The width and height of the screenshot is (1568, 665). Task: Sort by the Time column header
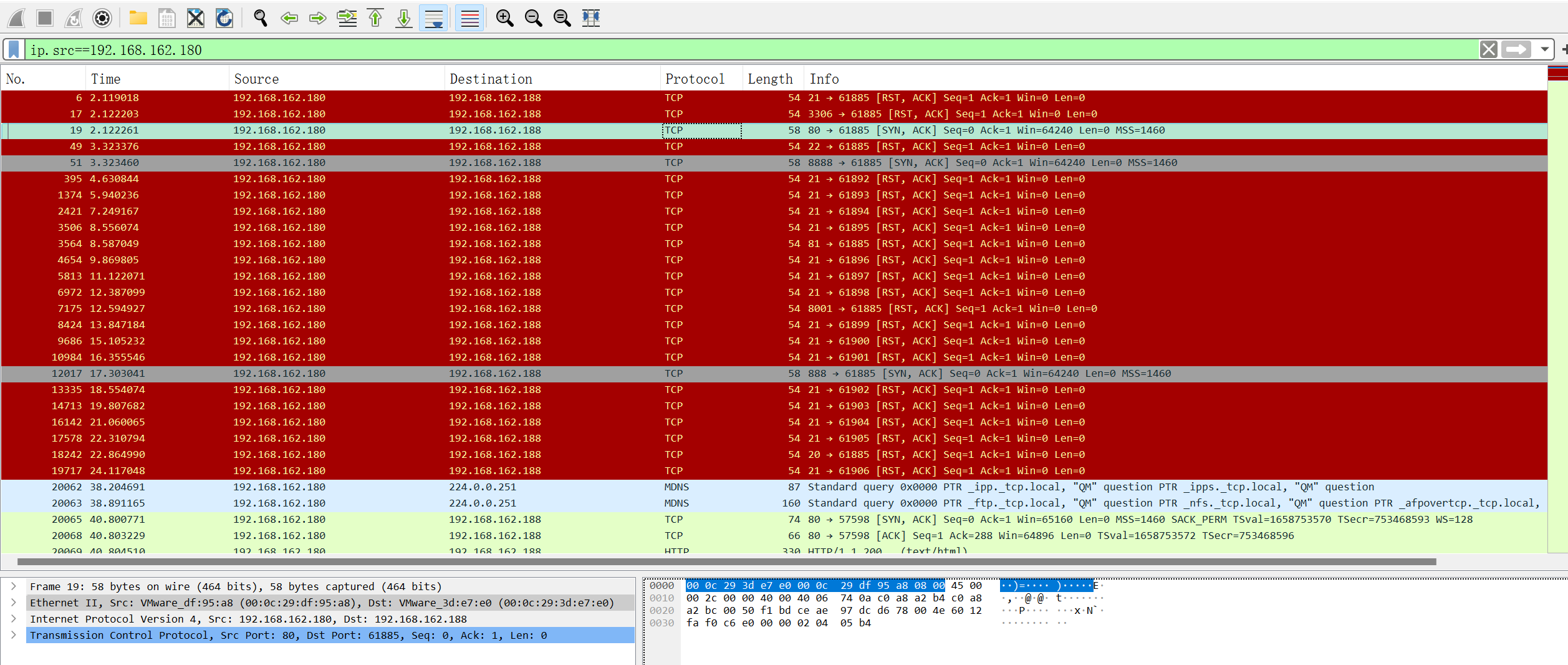[x=157, y=79]
